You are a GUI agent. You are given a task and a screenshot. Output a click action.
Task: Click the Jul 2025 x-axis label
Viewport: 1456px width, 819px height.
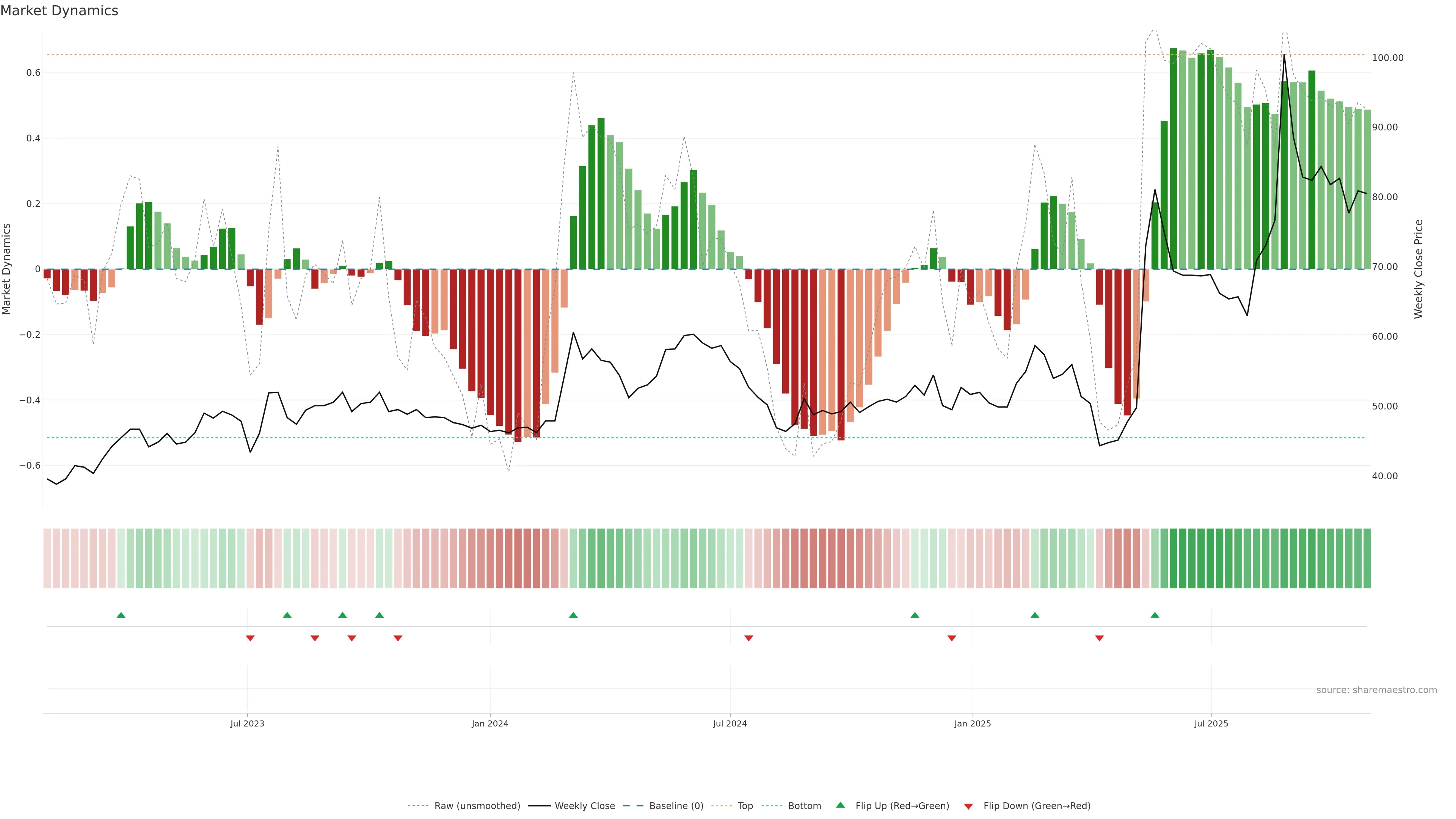point(1211,723)
